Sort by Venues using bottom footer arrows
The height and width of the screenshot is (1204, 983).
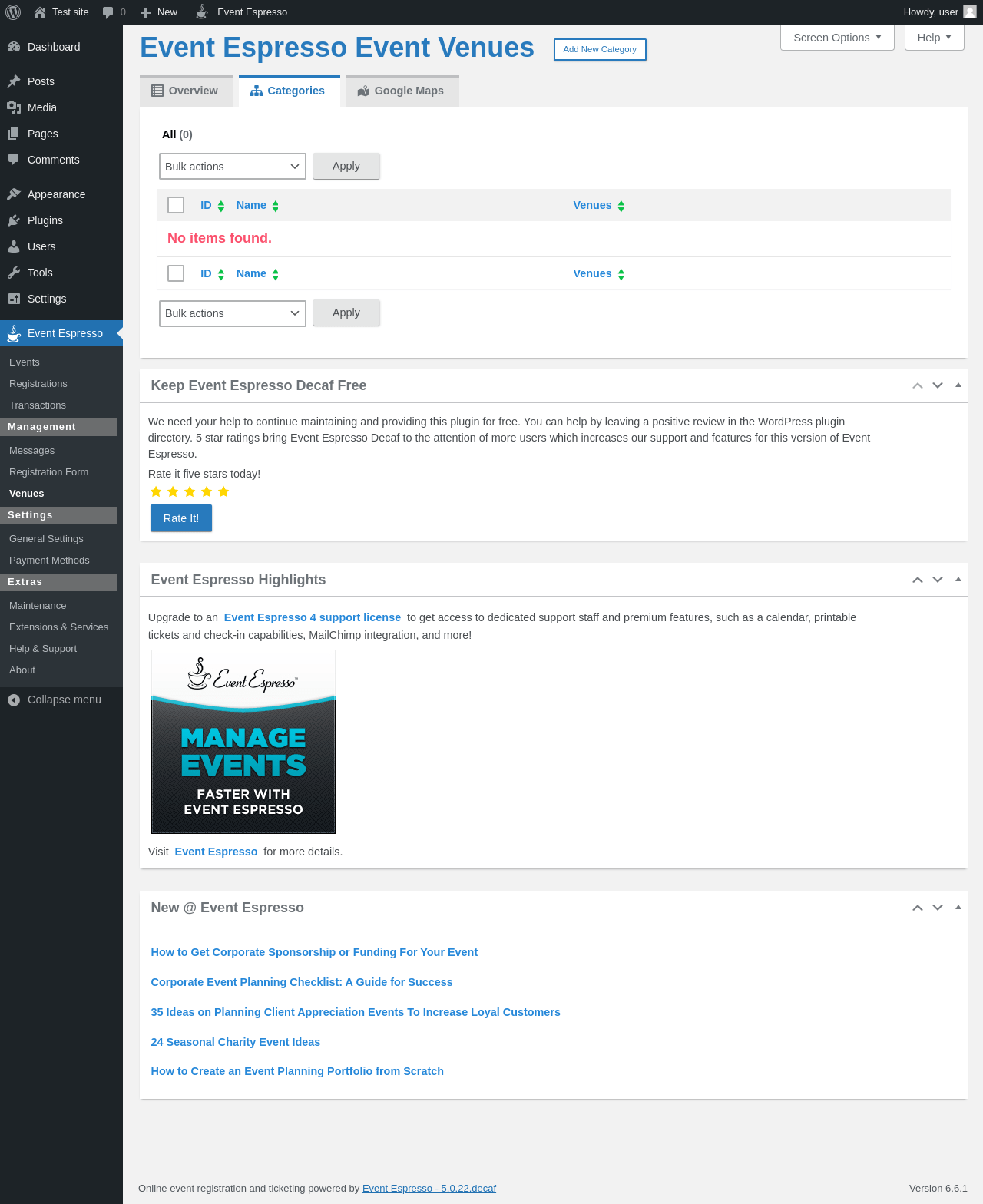coord(621,274)
